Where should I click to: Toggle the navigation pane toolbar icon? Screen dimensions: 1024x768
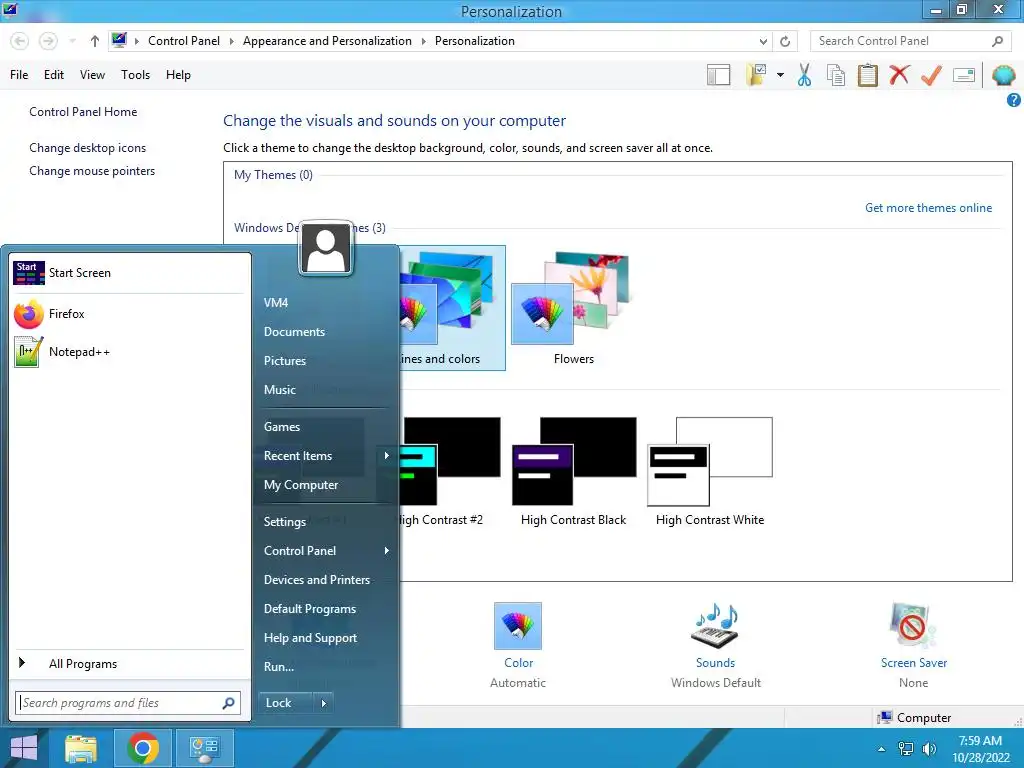(x=718, y=75)
